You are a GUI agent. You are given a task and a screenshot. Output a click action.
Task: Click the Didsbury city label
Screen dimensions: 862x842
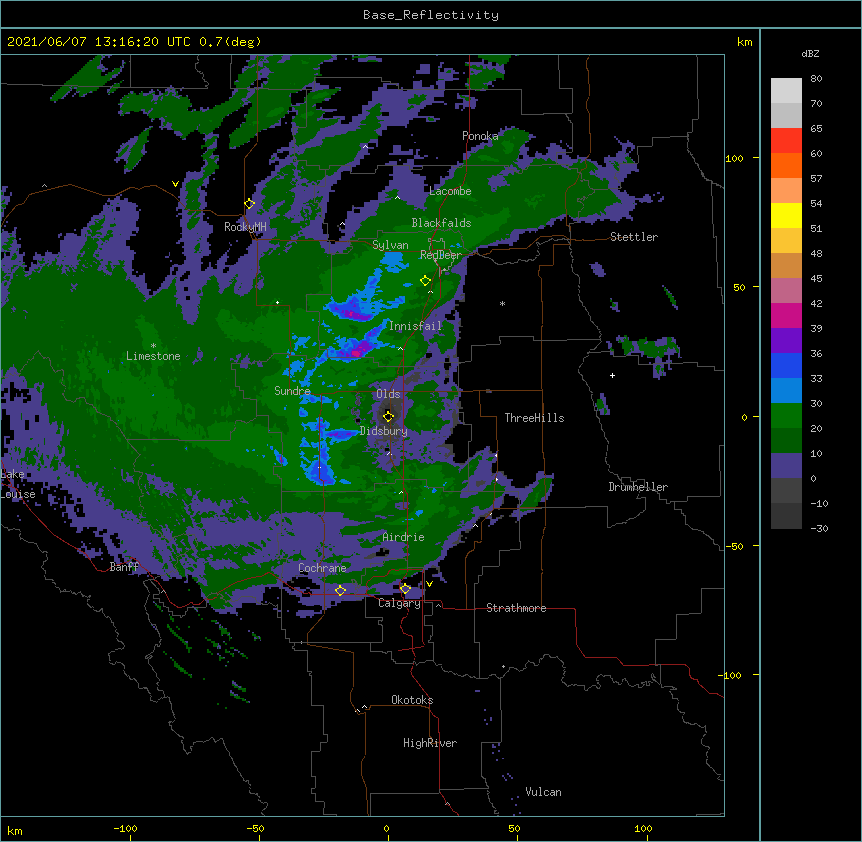tap(384, 431)
